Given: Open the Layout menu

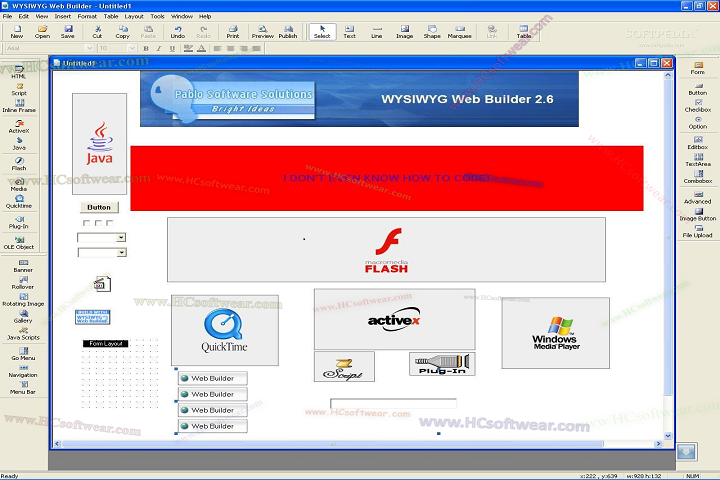Looking at the screenshot, I should tap(134, 16).
